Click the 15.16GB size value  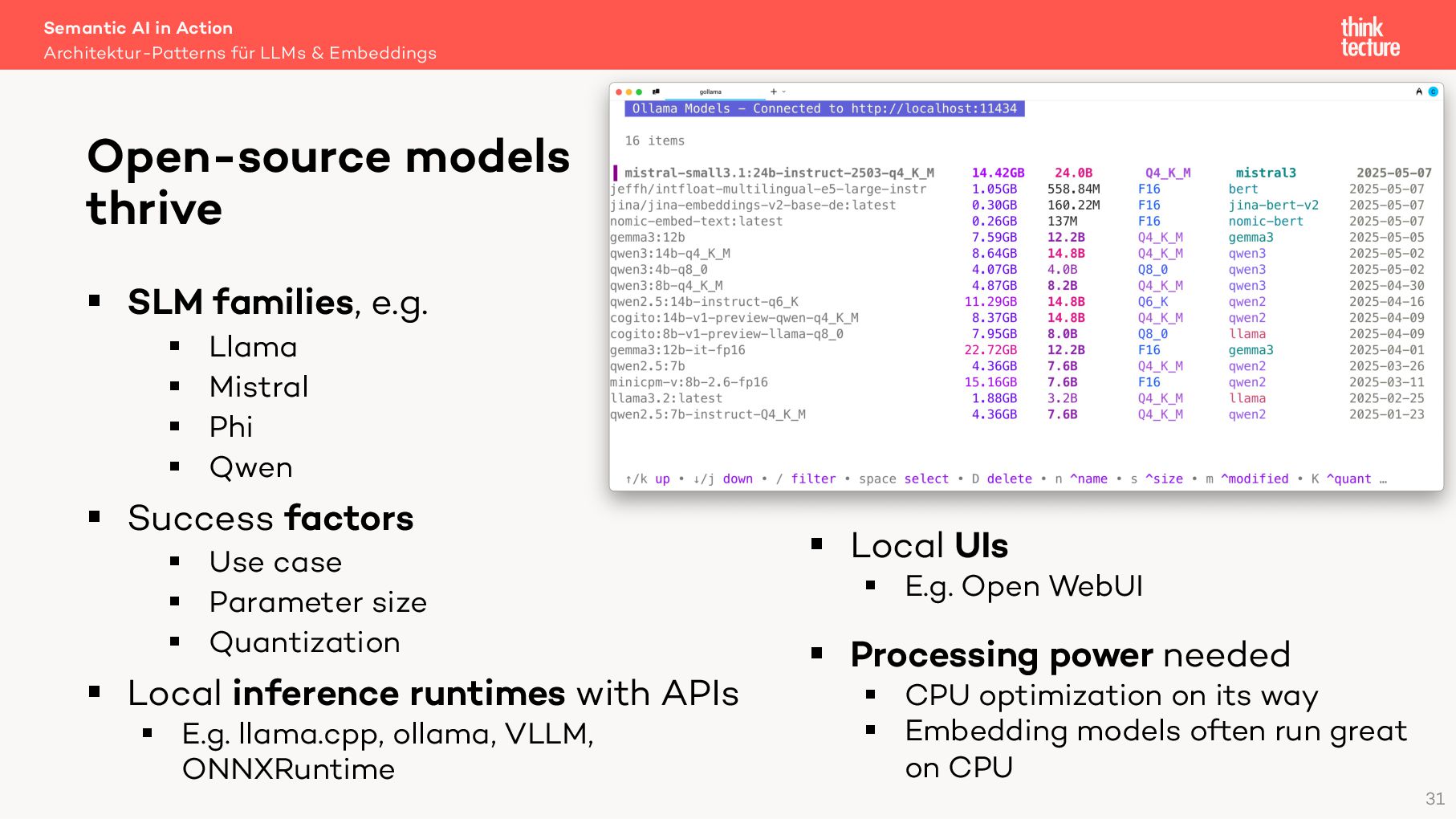(990, 382)
